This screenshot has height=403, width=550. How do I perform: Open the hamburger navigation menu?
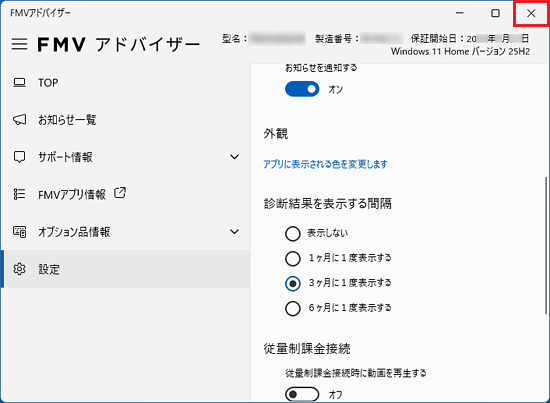(19, 44)
